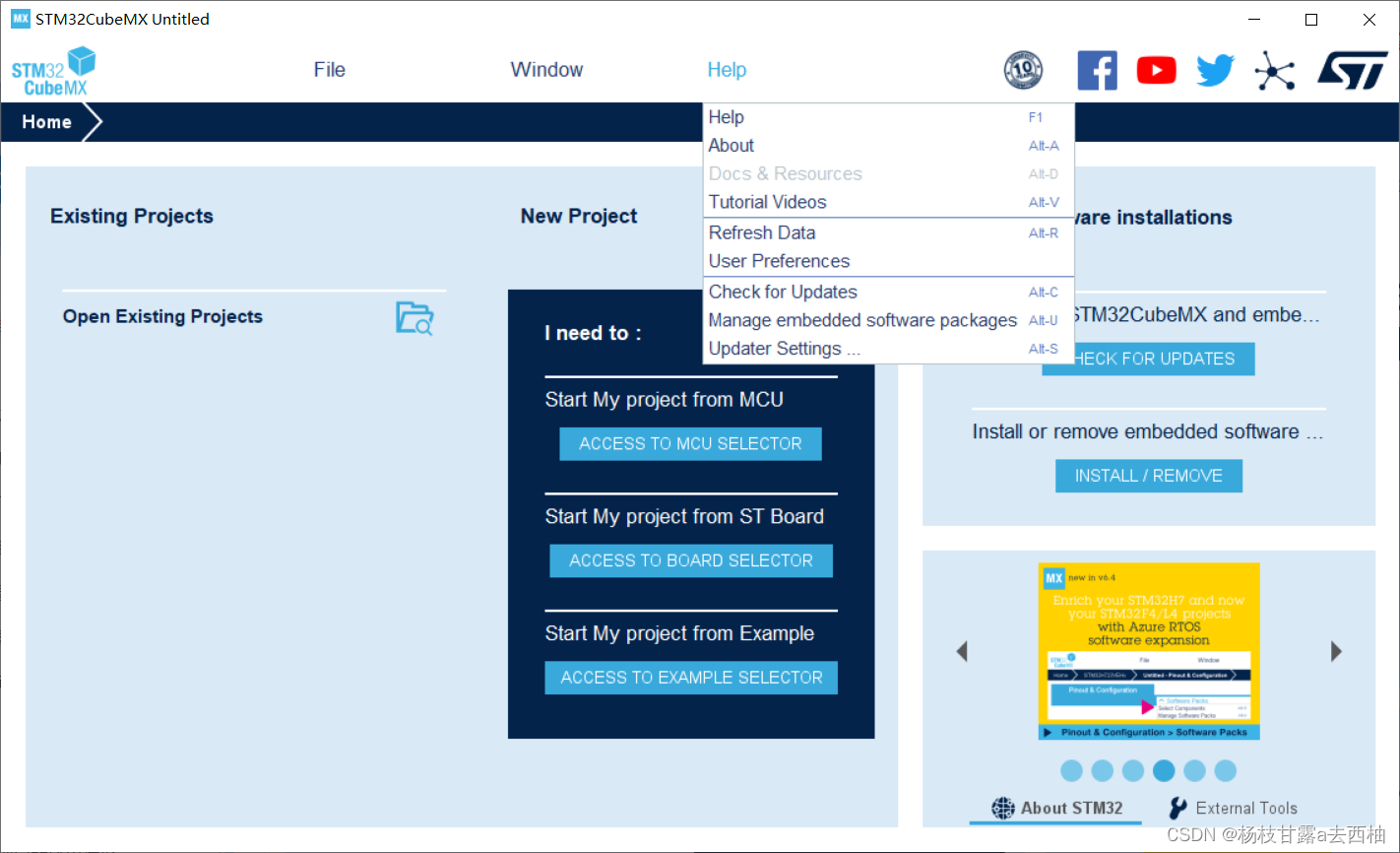Open the Facebook icon link
The image size is (1400, 853).
pyautogui.click(x=1097, y=71)
